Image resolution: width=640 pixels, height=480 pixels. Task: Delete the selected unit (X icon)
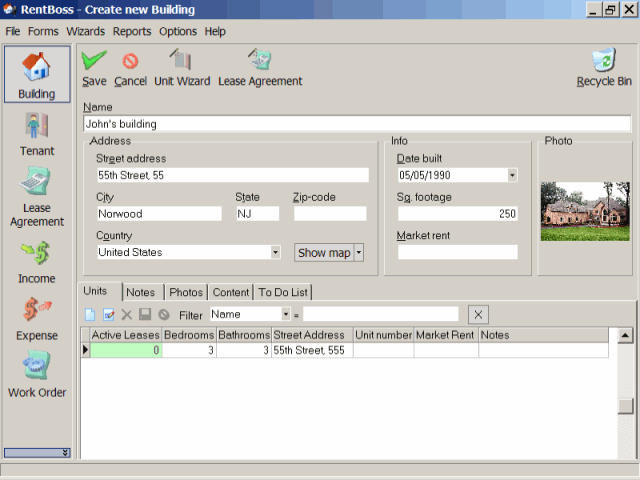point(127,315)
